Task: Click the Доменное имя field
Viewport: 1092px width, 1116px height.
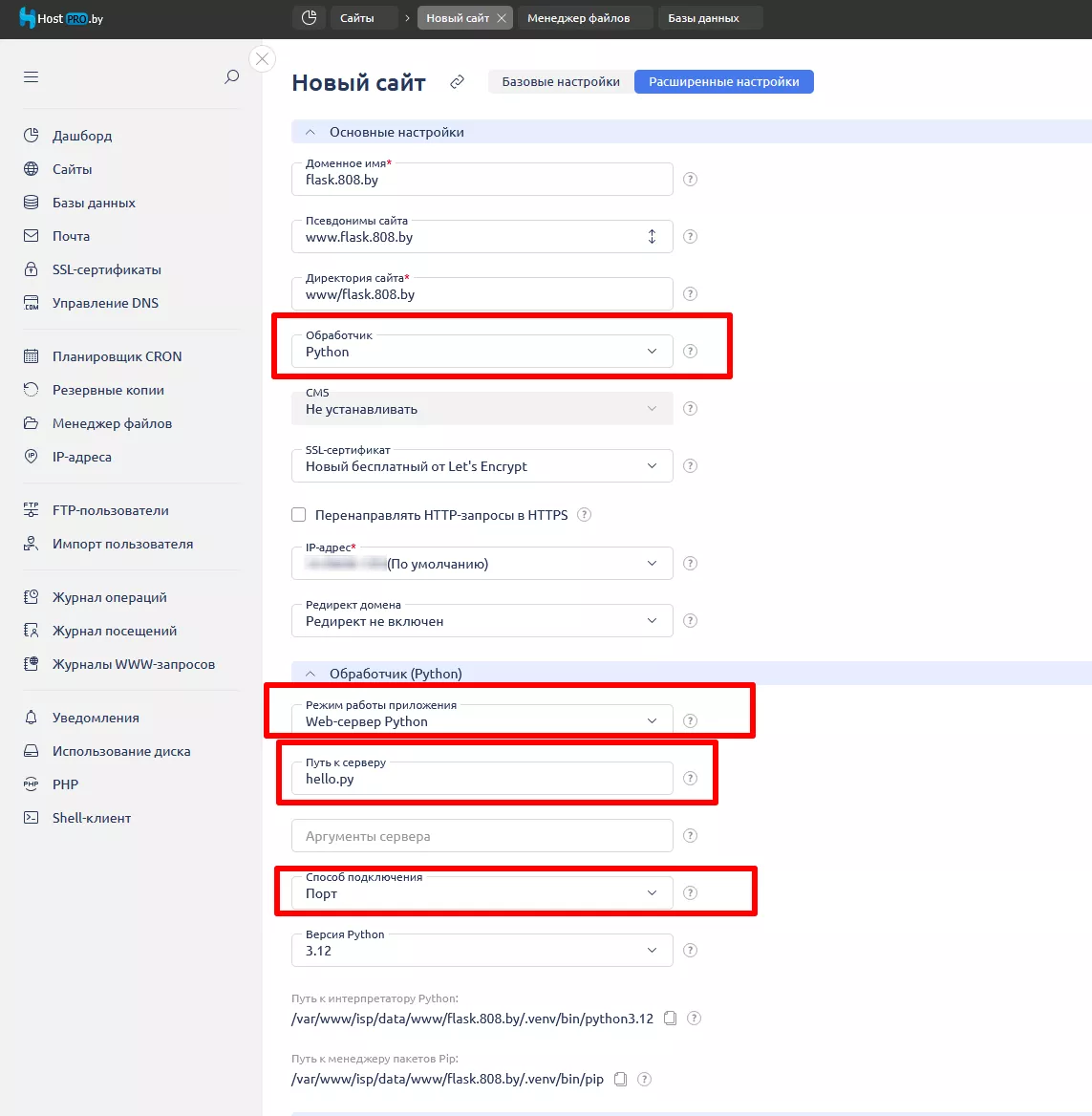Action: pyautogui.click(x=482, y=180)
